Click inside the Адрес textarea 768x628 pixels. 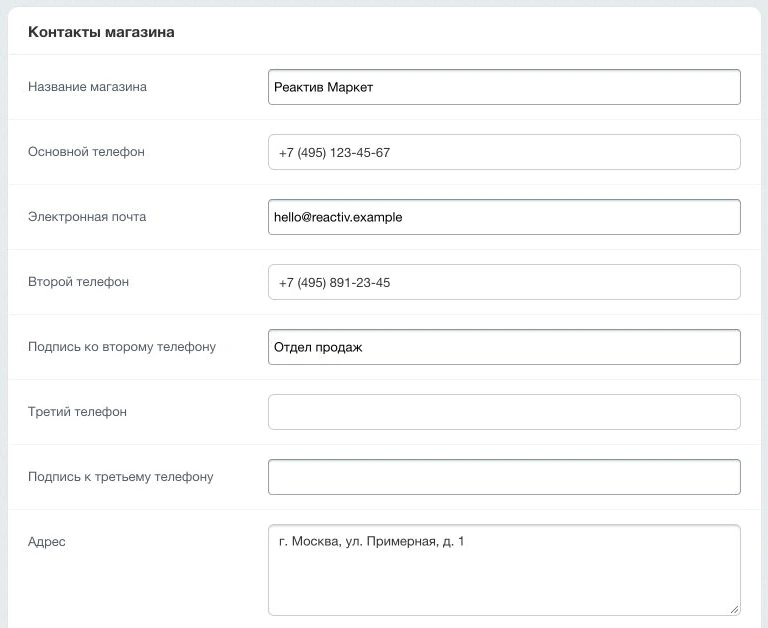tap(504, 570)
